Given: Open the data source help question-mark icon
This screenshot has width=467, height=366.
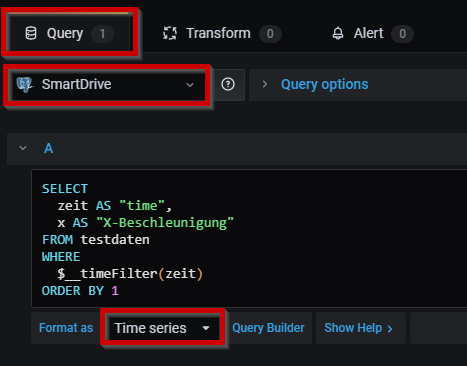Looking at the screenshot, I should (228, 84).
